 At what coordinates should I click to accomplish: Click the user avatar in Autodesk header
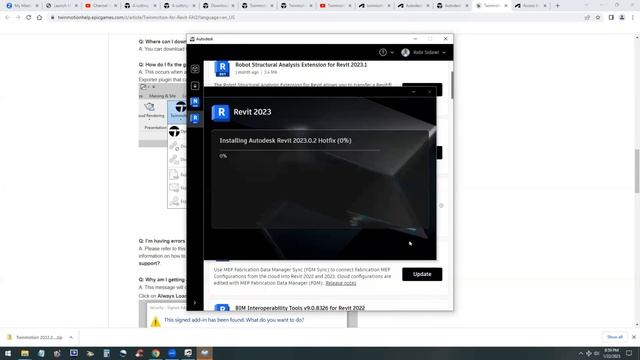click(x=405, y=52)
